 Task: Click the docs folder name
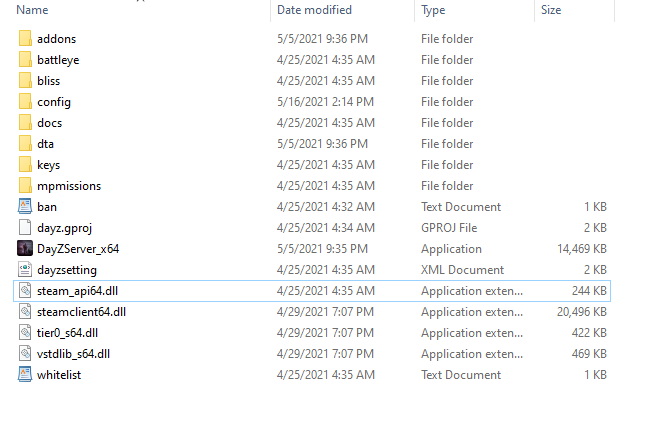coord(50,123)
